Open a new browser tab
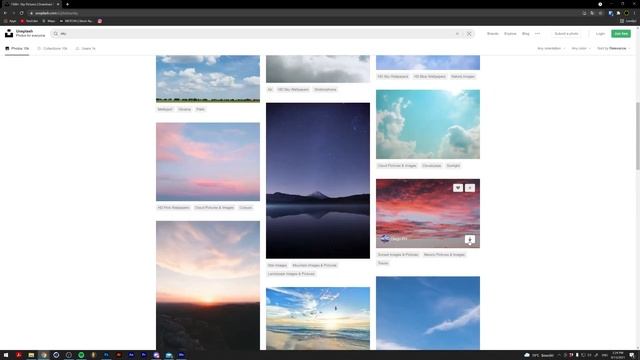Image resolution: width=640 pixels, height=360 pixels. (x=67, y=4)
